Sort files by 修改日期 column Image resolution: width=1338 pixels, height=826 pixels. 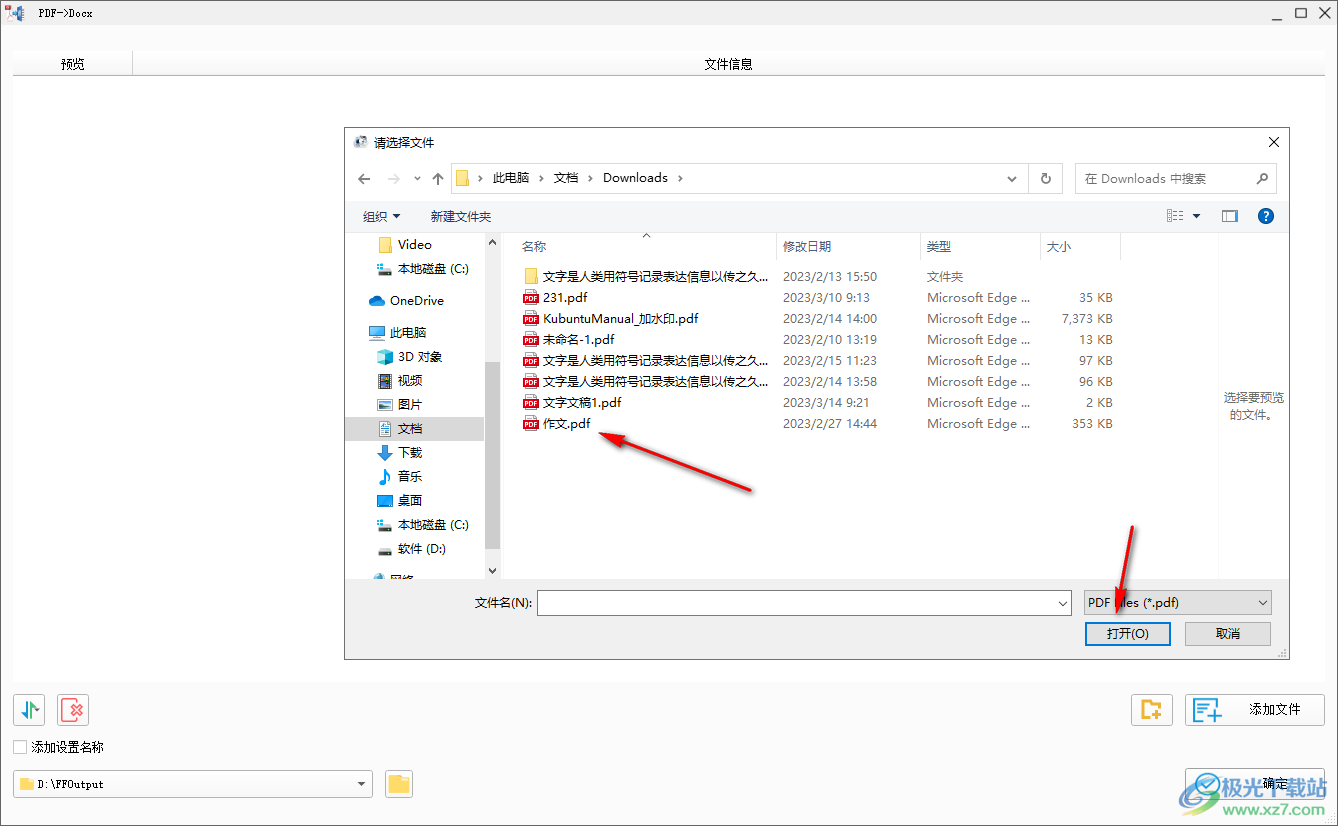pos(807,246)
